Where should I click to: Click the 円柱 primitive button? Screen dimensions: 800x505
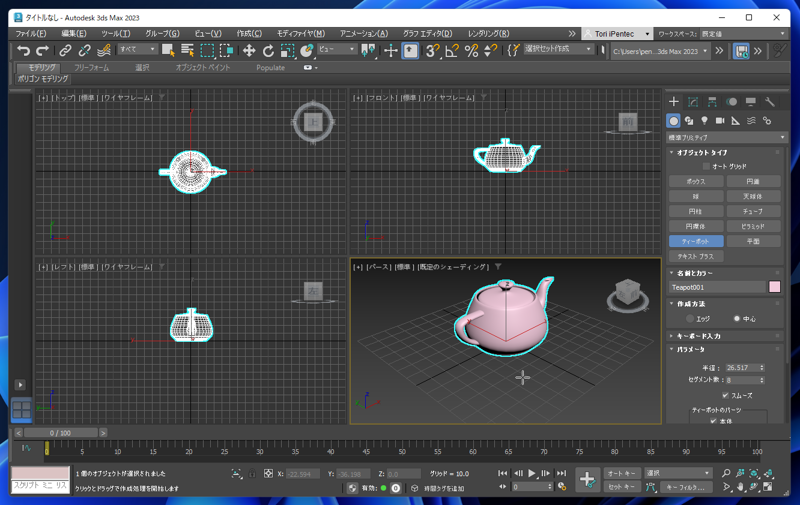click(696, 211)
